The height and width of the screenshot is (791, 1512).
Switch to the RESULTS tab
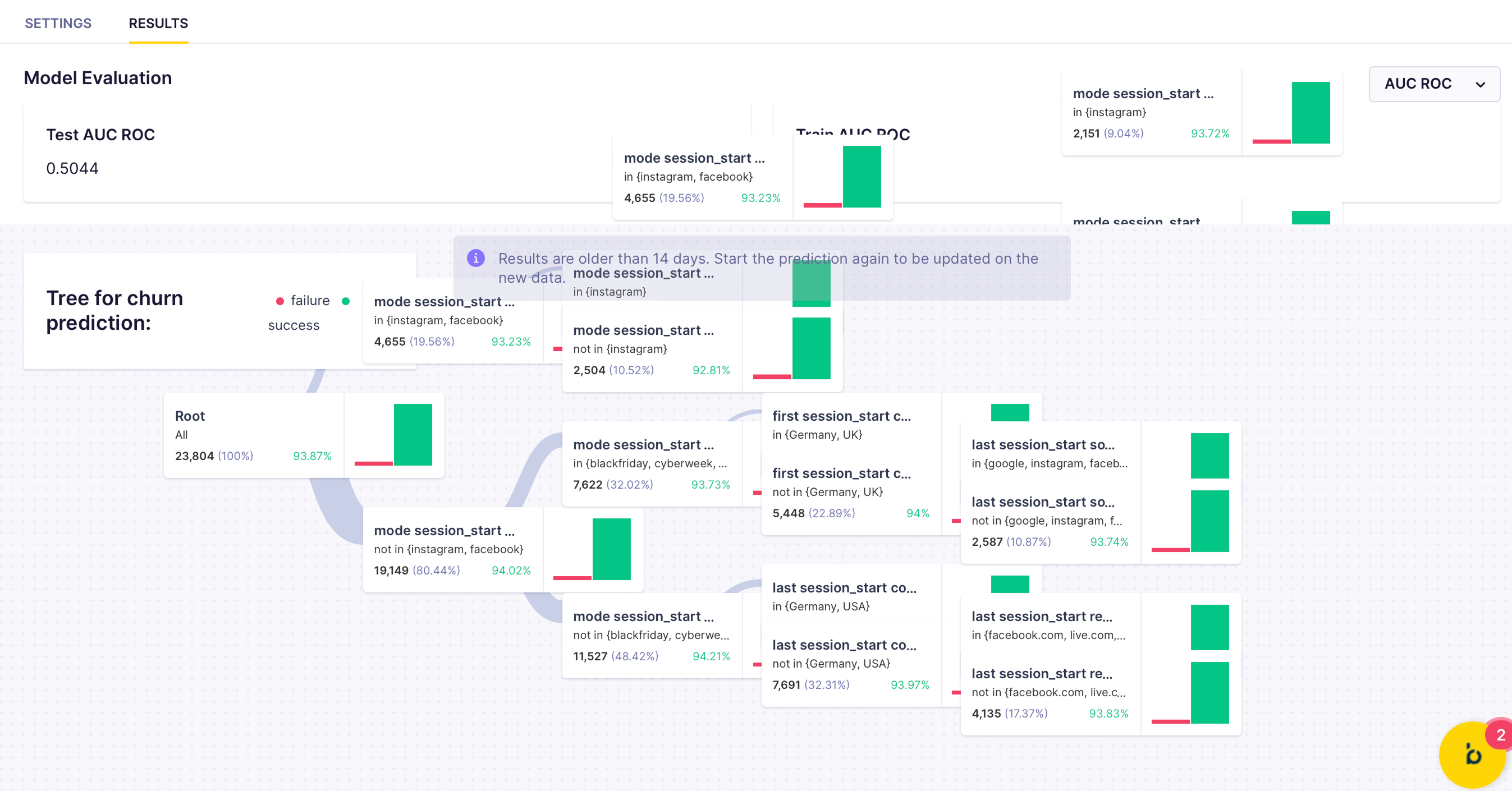point(158,23)
